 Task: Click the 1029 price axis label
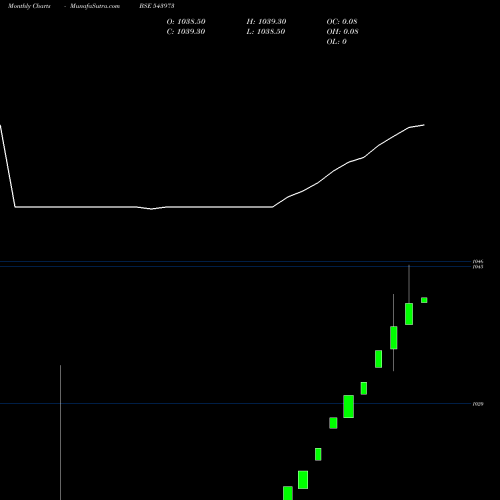pyautogui.click(x=478, y=404)
